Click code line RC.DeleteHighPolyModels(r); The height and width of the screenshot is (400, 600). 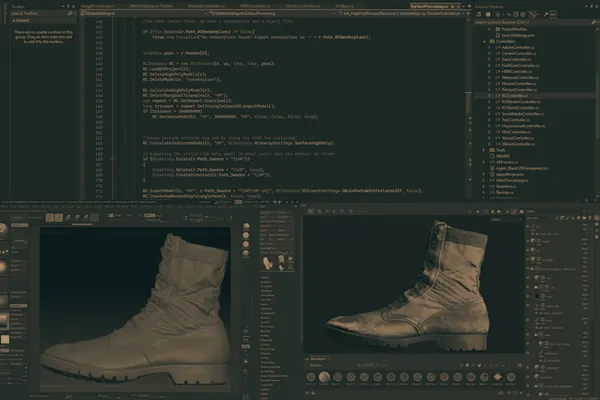tap(174, 74)
